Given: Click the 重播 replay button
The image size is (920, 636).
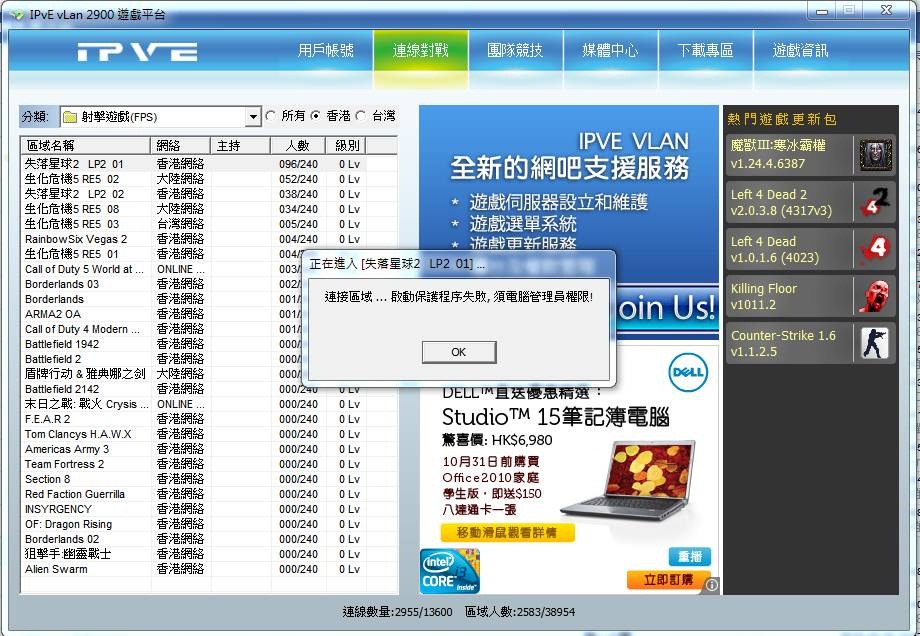Looking at the screenshot, I should pyautogui.click(x=689, y=556).
